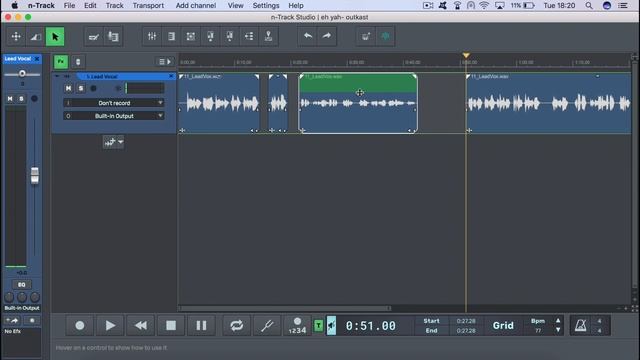The height and width of the screenshot is (360, 640).
Task: Decrease Bpm with down arrow
Action: click(558, 330)
